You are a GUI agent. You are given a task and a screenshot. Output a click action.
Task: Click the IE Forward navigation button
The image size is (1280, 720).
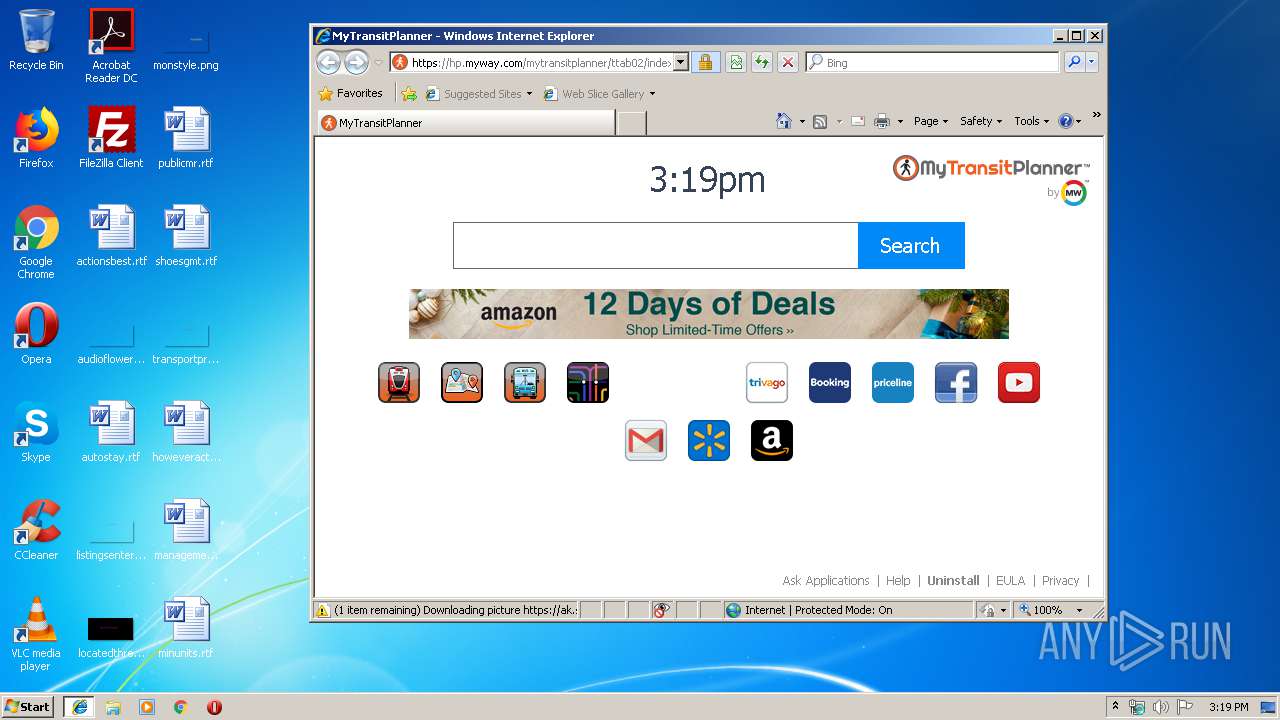356,62
